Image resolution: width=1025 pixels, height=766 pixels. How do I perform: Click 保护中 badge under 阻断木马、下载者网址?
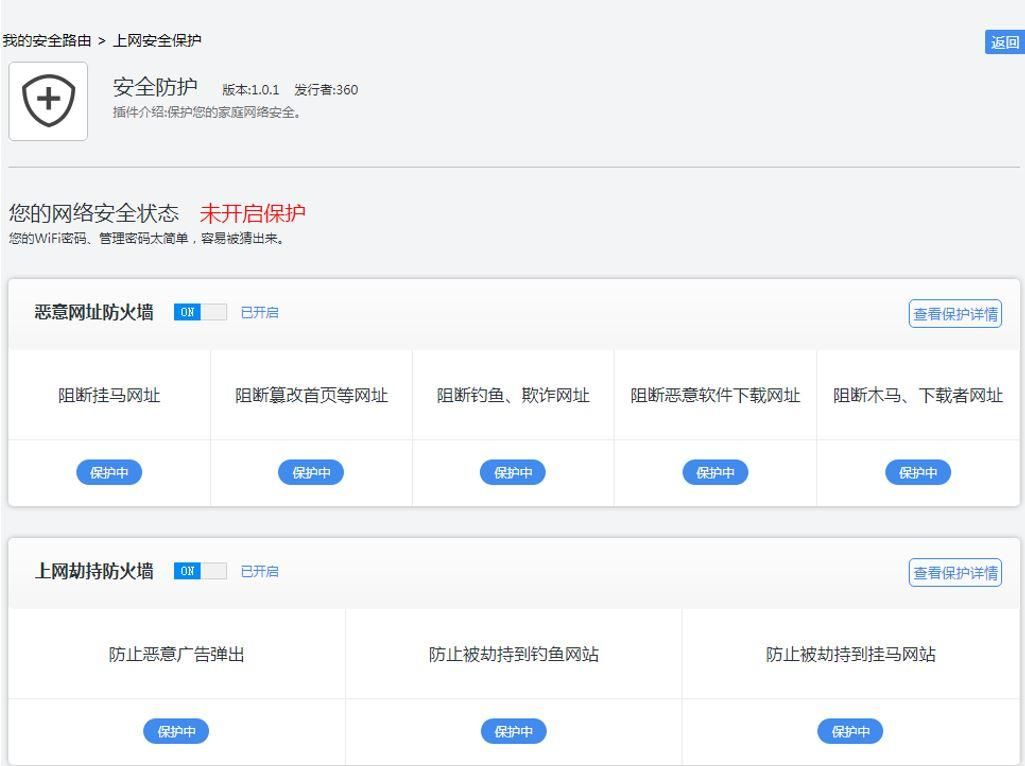coord(918,473)
